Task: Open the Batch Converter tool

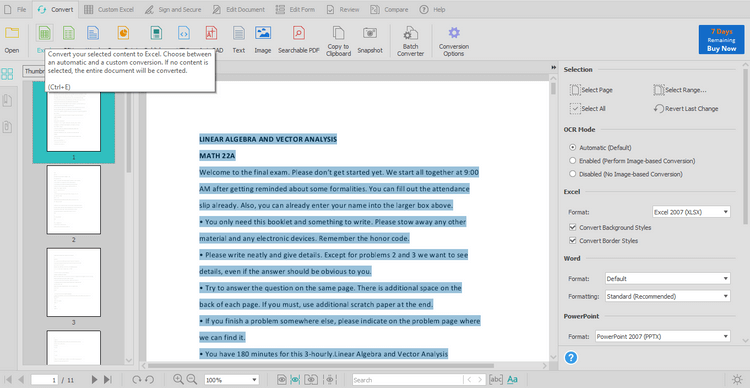Action: coord(410,33)
